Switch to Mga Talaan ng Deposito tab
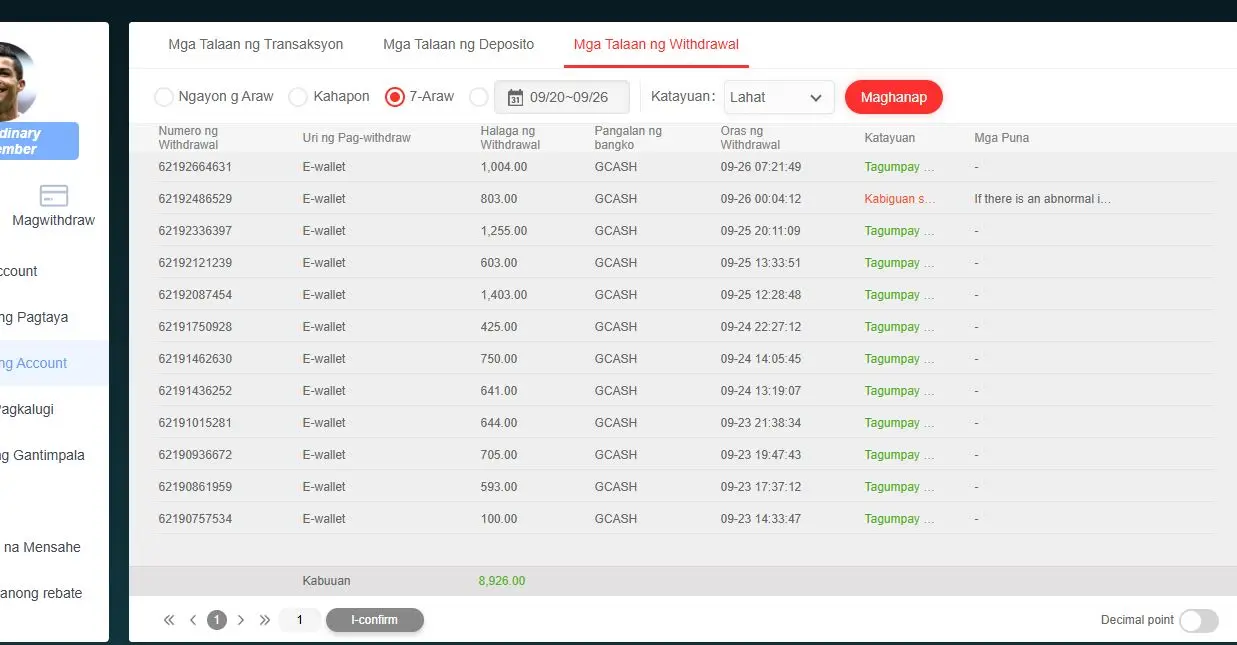1237x645 pixels. [x=458, y=44]
